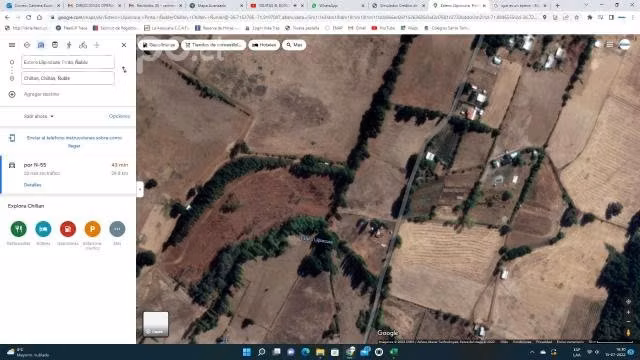Swap origin and destination with reverse arrows
640x360 pixels.
(124, 70)
